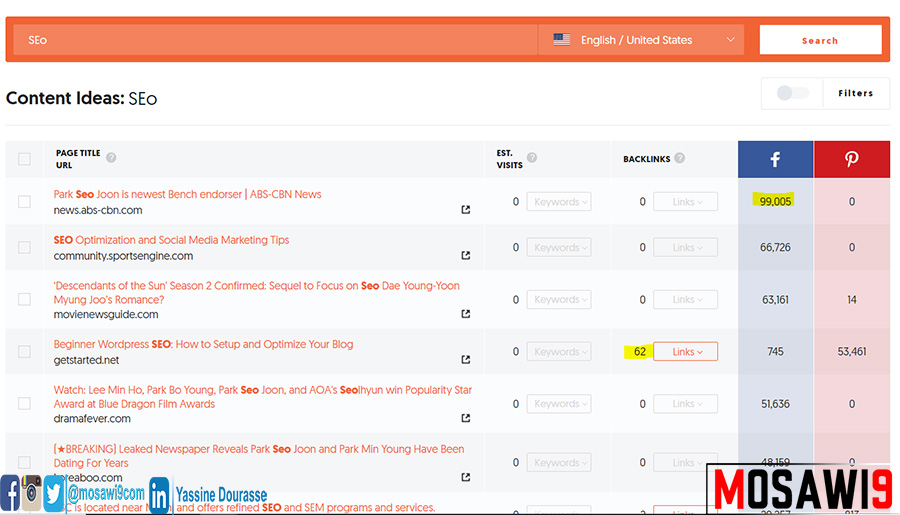This screenshot has width=900, height=515.
Task: Click the highlighted 99,005 Facebook count
Action: pos(775,201)
